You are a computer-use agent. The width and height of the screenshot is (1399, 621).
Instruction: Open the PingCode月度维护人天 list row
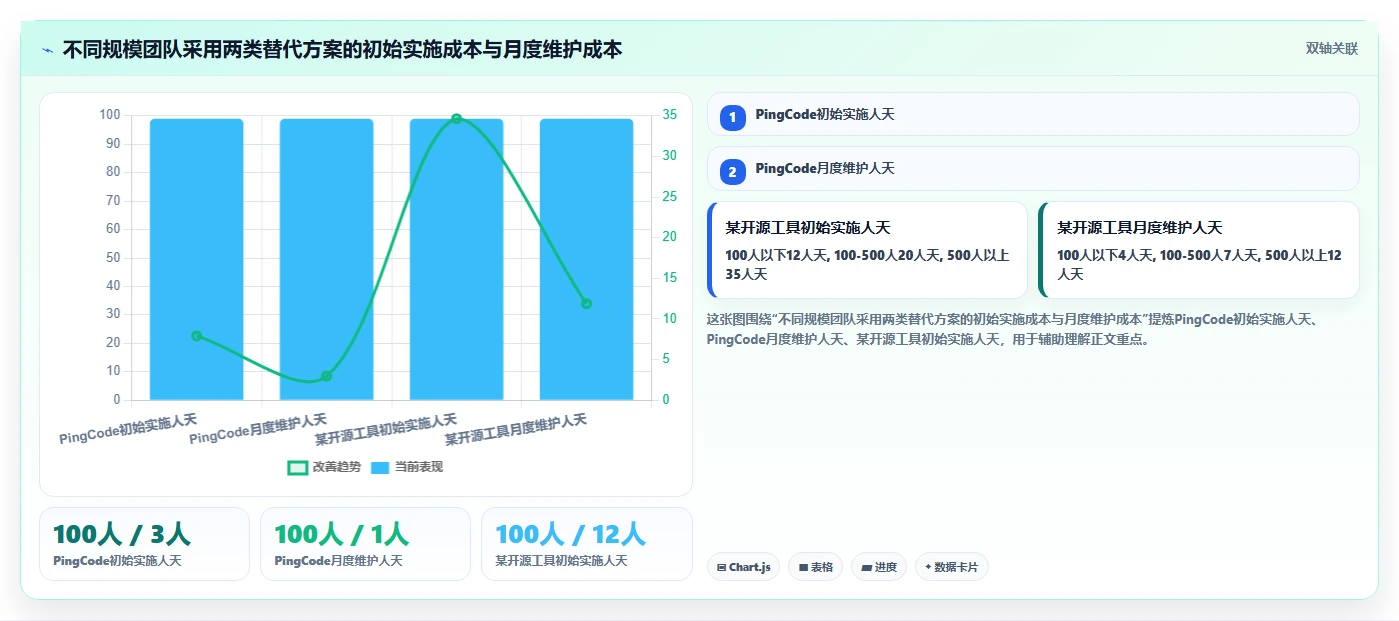1033,168
